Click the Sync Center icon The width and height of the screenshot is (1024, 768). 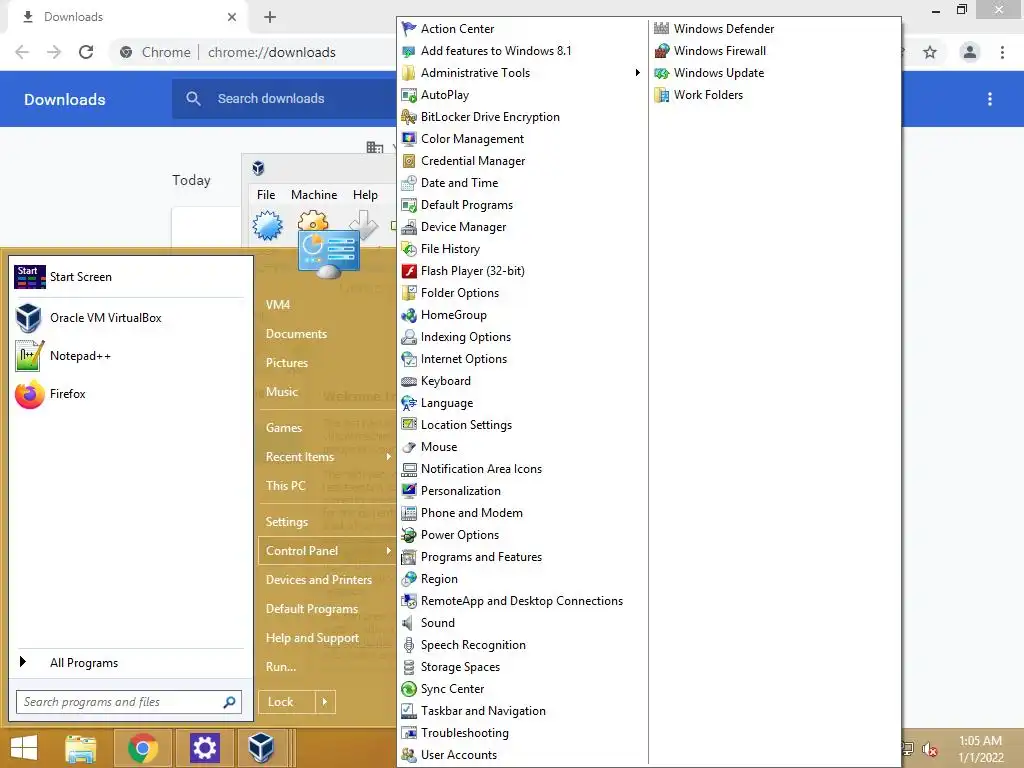[409, 689]
